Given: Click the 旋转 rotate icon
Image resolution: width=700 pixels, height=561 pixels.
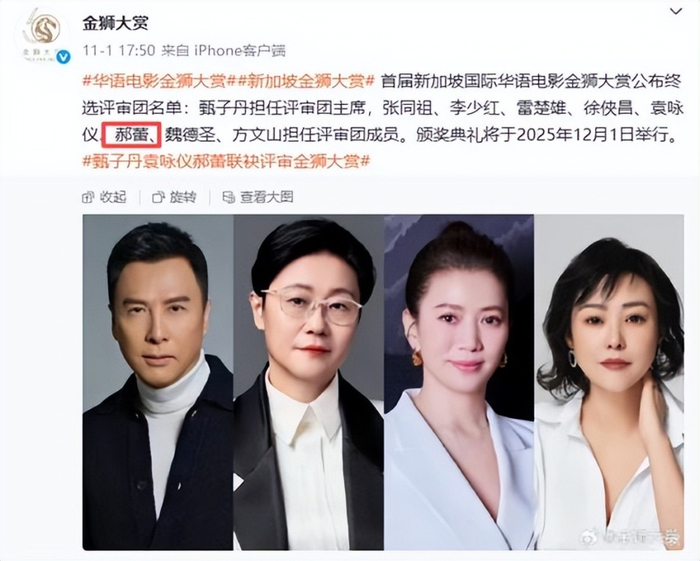Looking at the screenshot, I should (158, 197).
